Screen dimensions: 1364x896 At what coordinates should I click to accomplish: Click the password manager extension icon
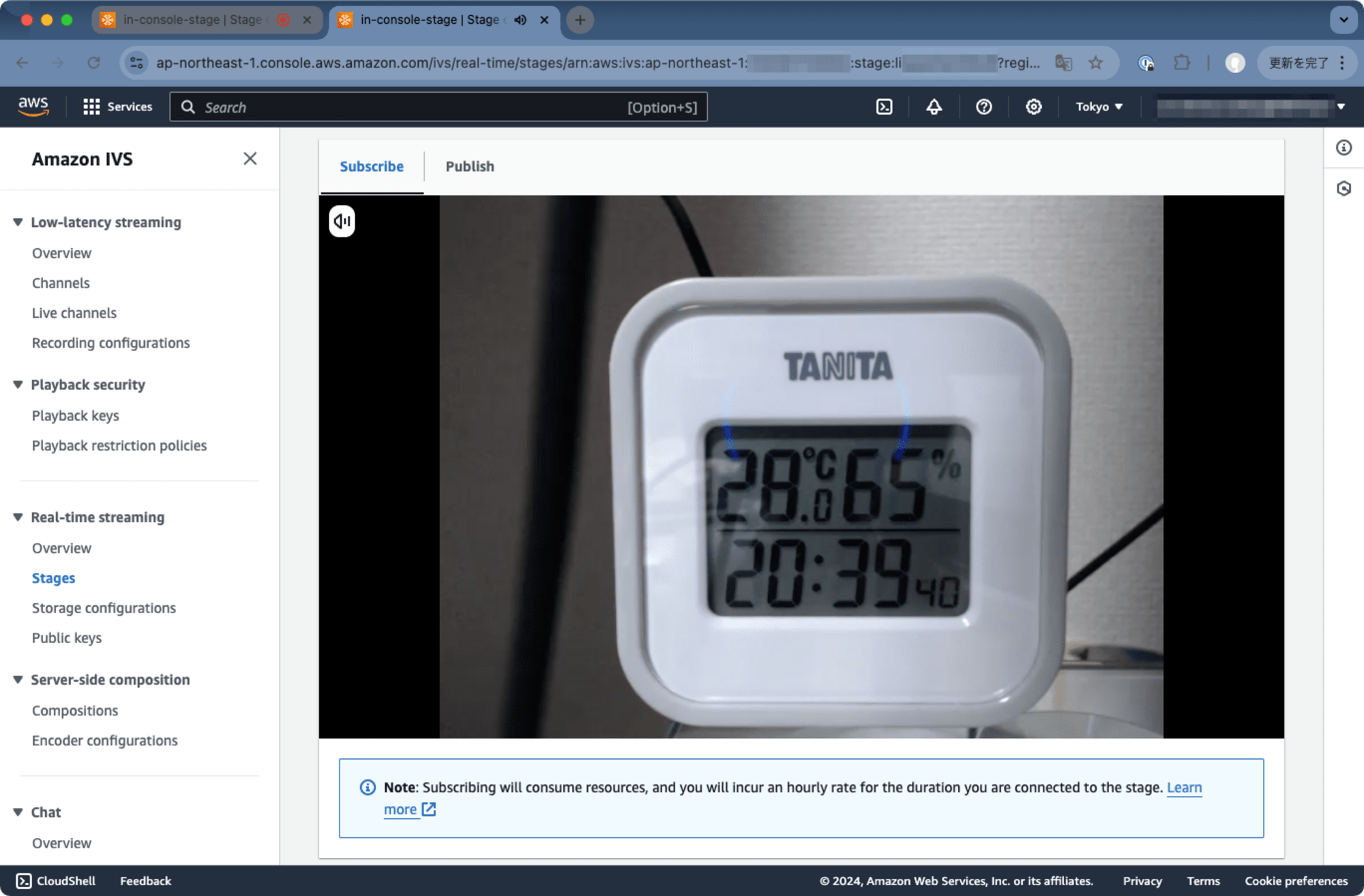[1146, 63]
